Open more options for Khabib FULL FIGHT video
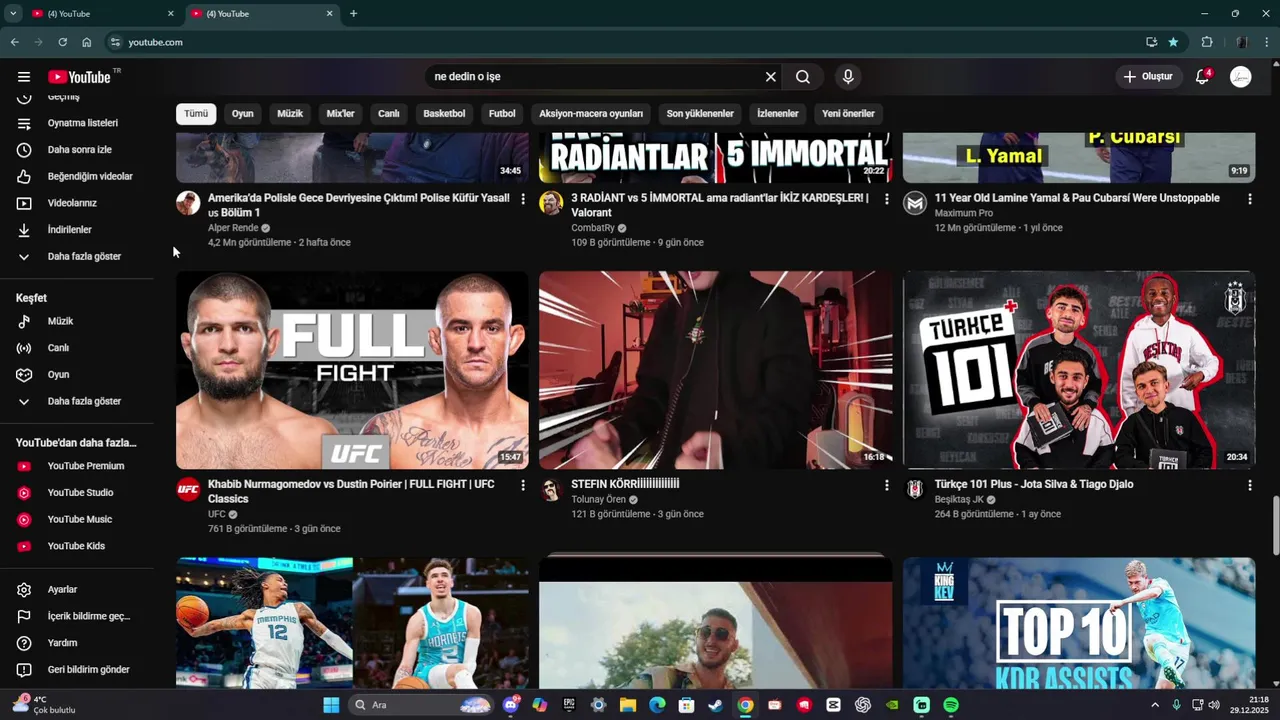Screen dimensions: 1280x720 click(x=522, y=485)
